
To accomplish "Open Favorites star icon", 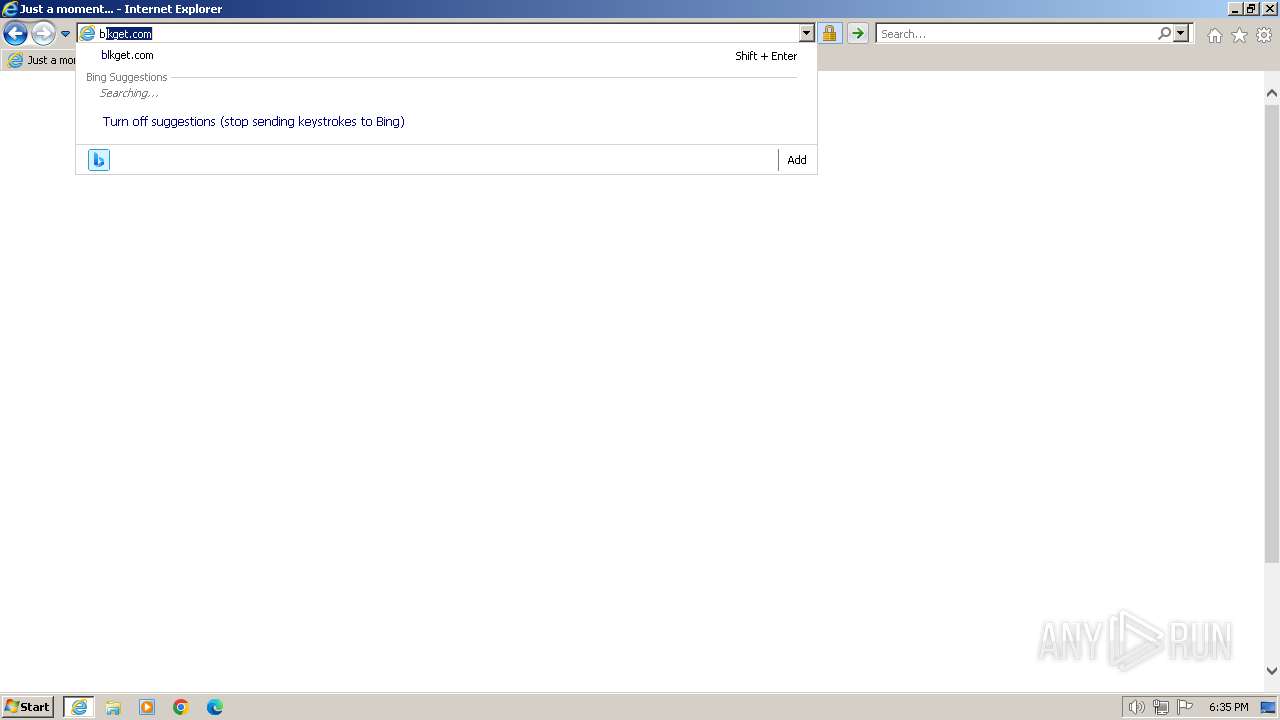I will pos(1239,35).
